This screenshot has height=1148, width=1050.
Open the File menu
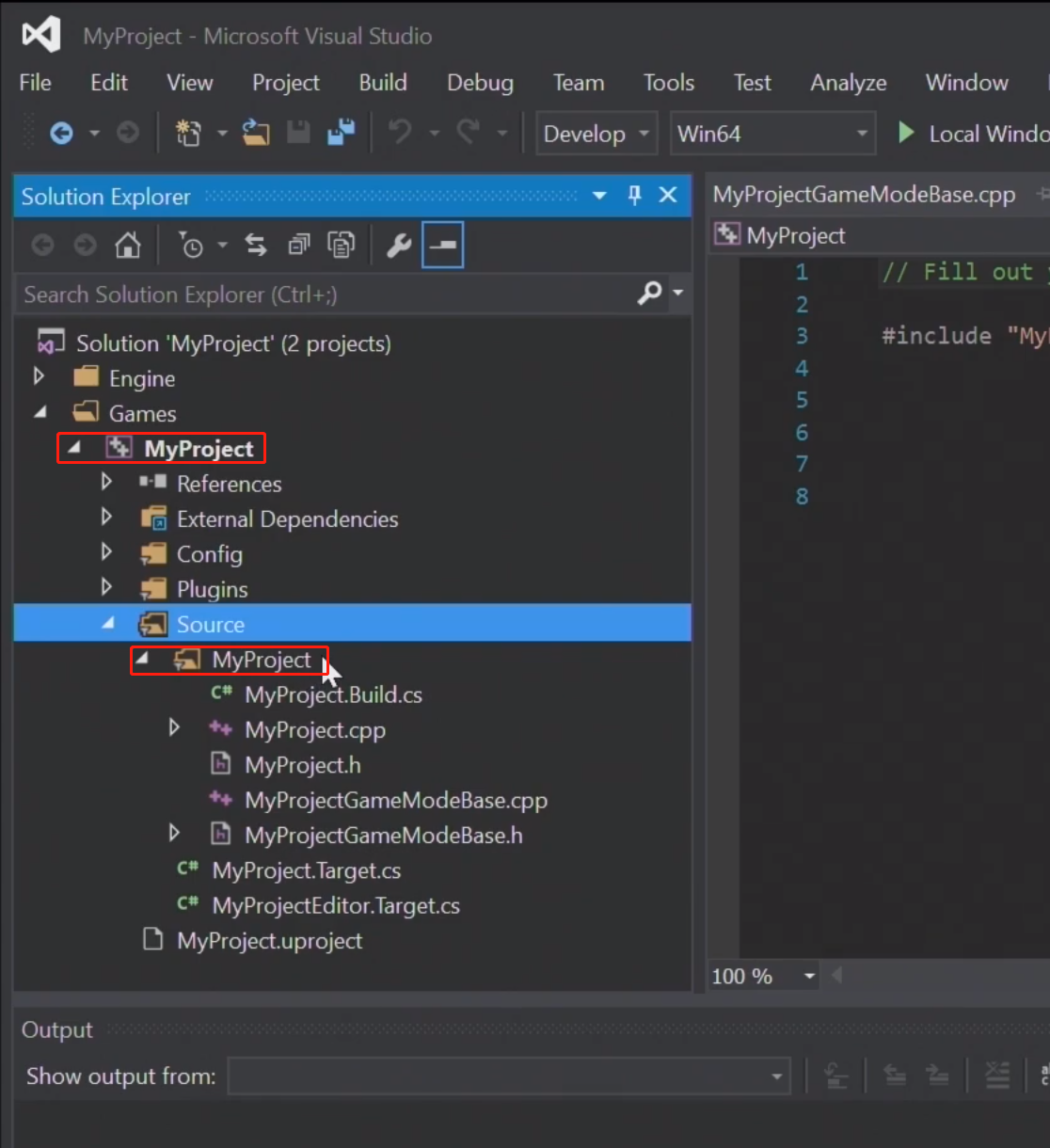point(35,83)
